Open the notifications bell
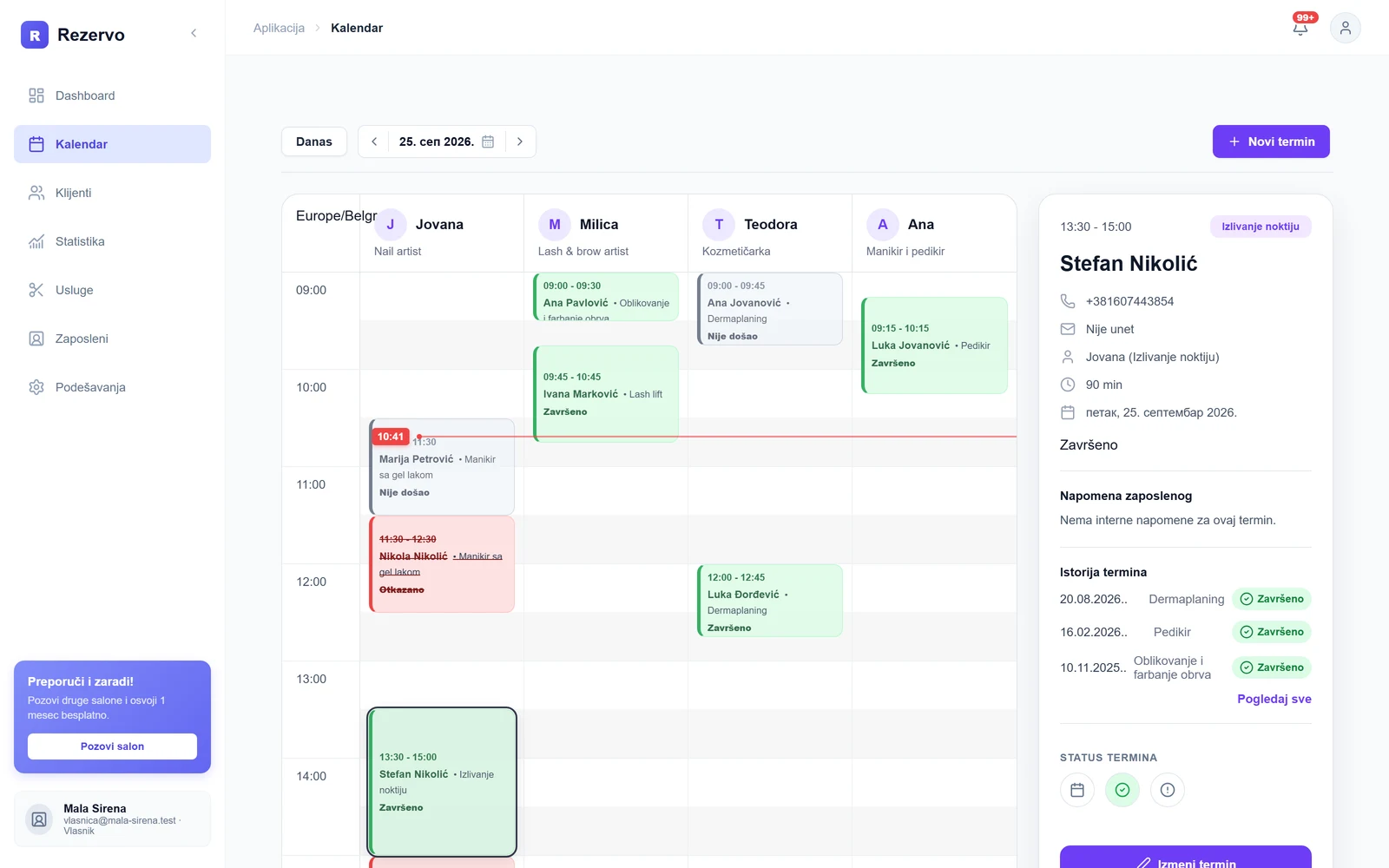 point(1300,28)
